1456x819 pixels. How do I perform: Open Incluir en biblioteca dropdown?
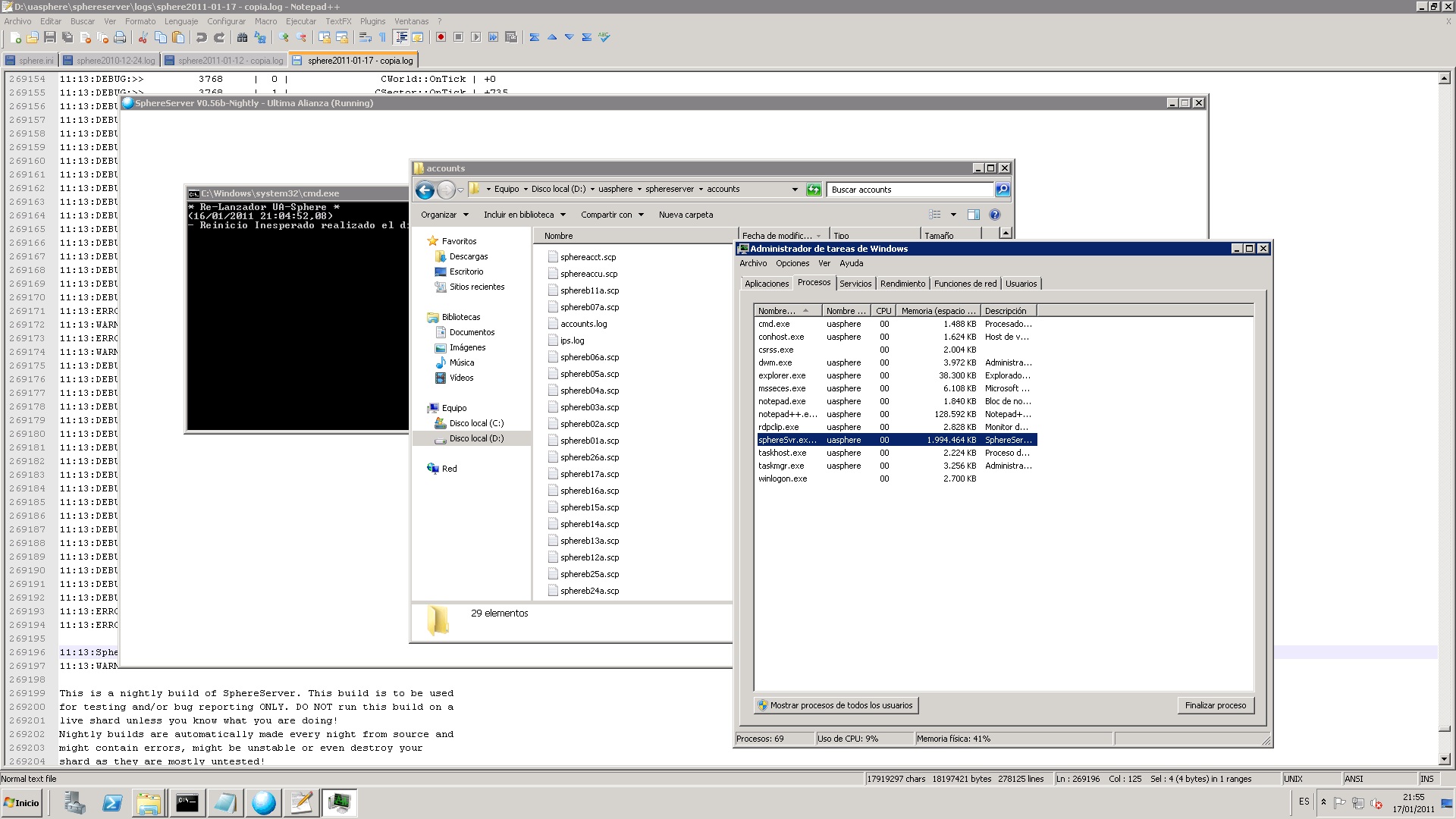525,215
